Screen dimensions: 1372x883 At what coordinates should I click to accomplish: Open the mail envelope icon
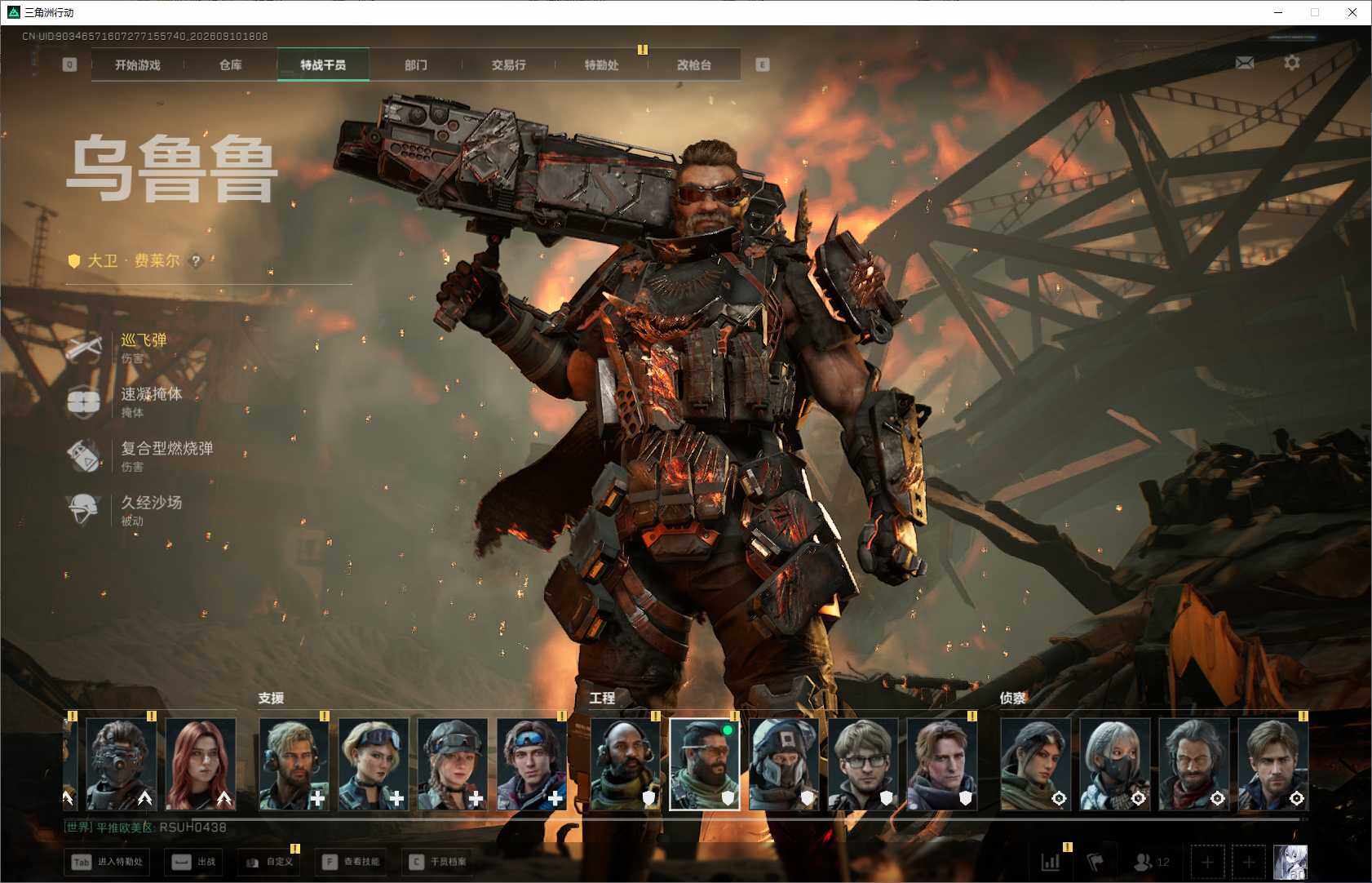(x=1245, y=63)
